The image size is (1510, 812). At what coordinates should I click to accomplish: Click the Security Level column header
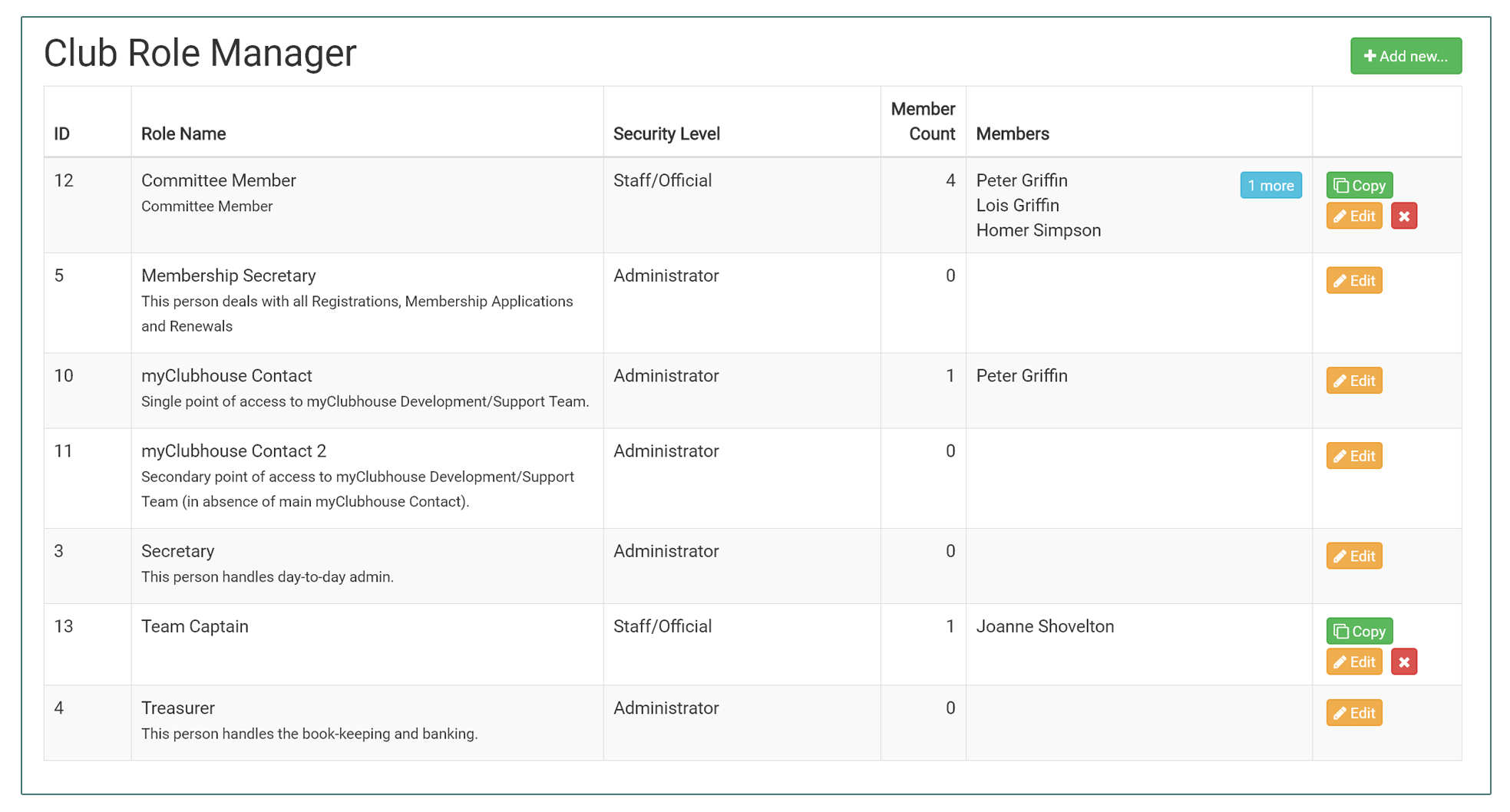666,134
